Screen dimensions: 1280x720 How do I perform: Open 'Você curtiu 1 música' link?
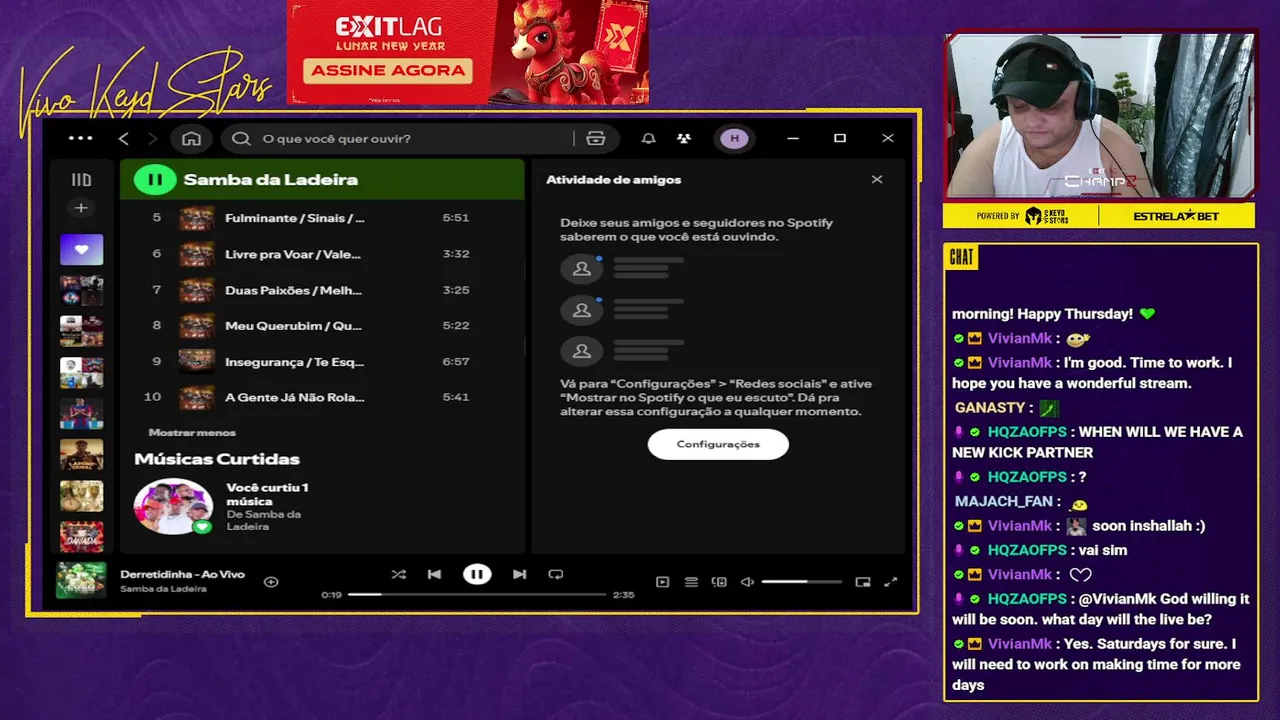[x=267, y=494]
